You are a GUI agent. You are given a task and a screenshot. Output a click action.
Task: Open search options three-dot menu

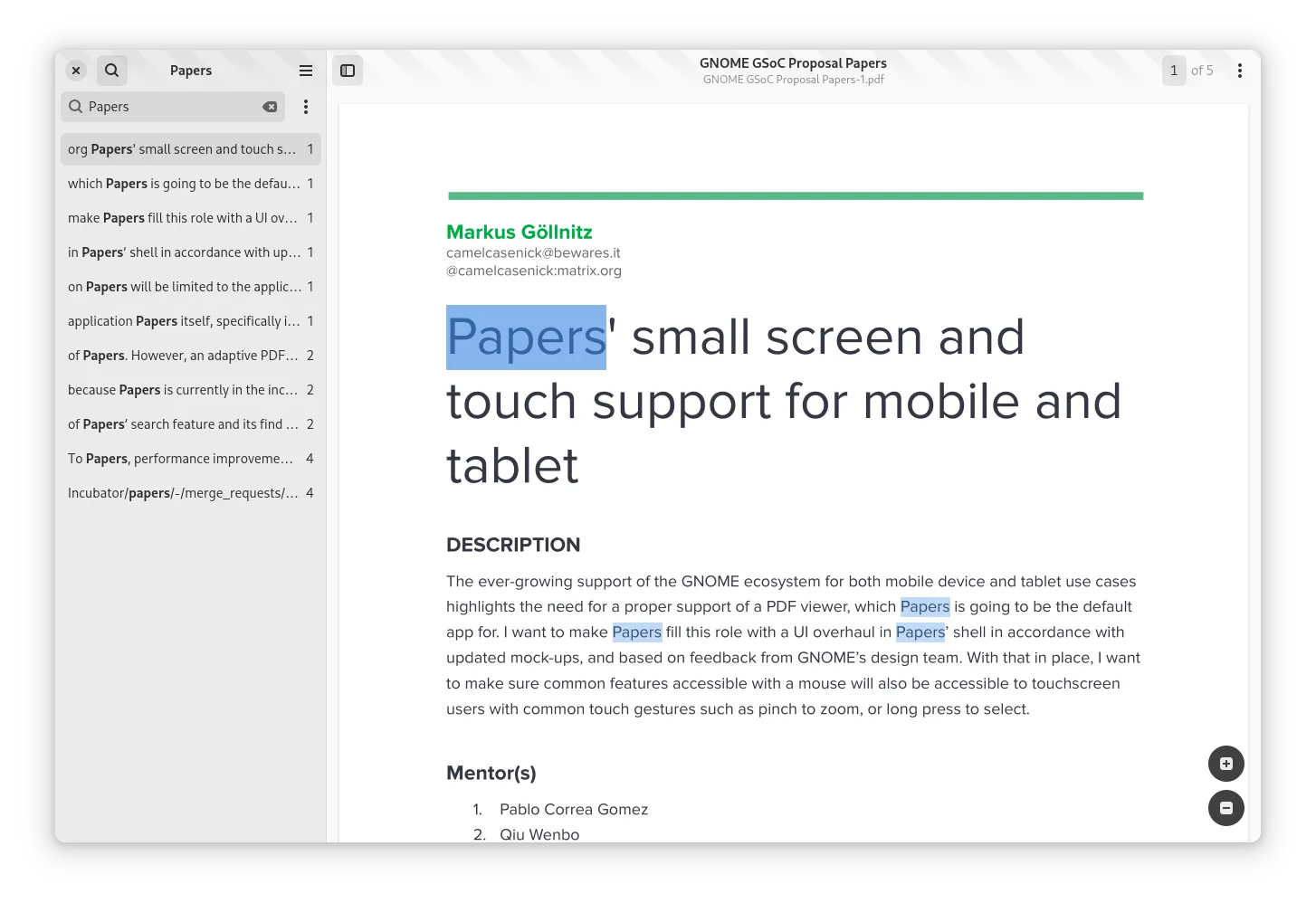[306, 107]
